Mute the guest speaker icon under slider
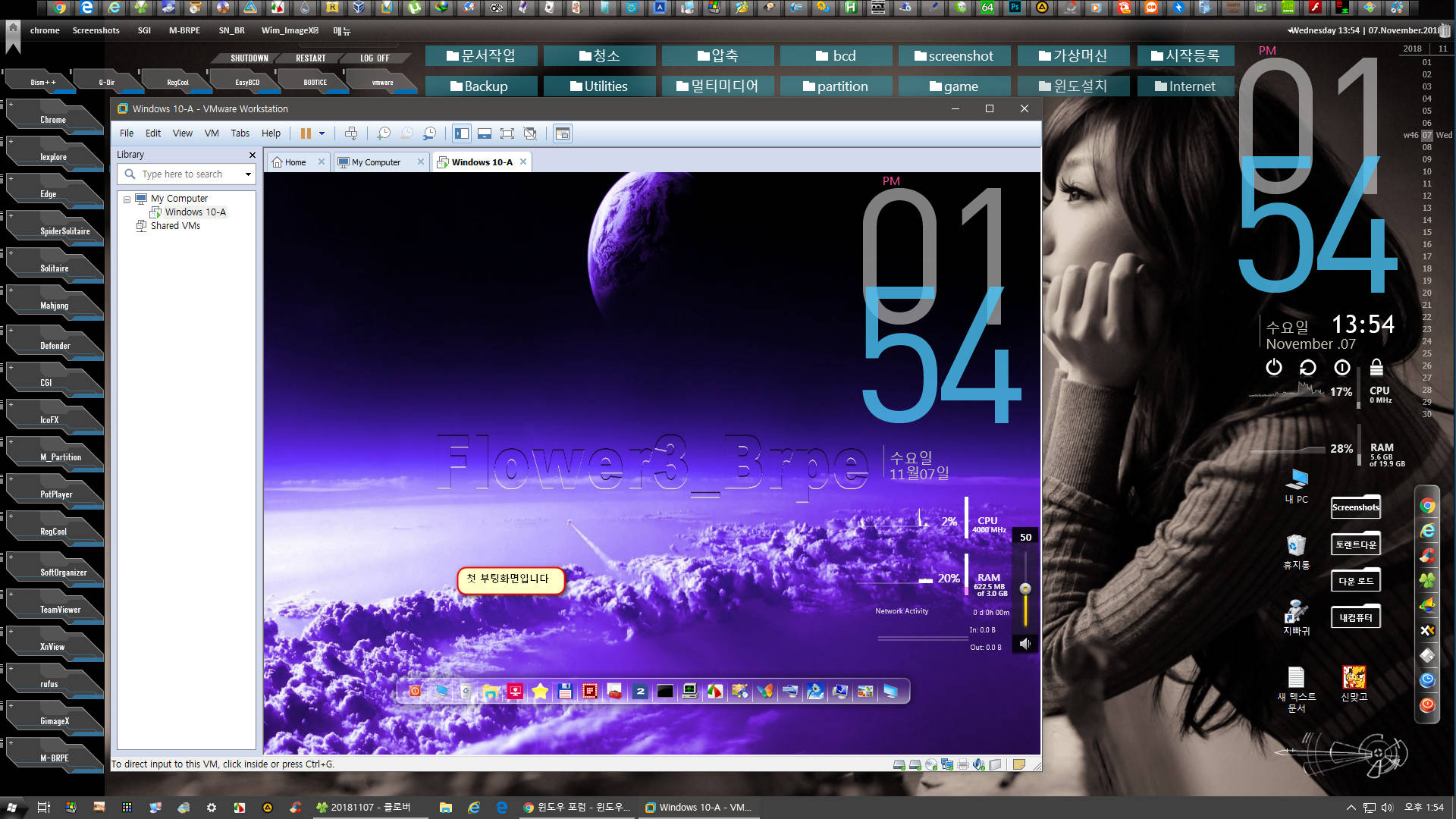This screenshot has height=819, width=1456. [x=1025, y=644]
